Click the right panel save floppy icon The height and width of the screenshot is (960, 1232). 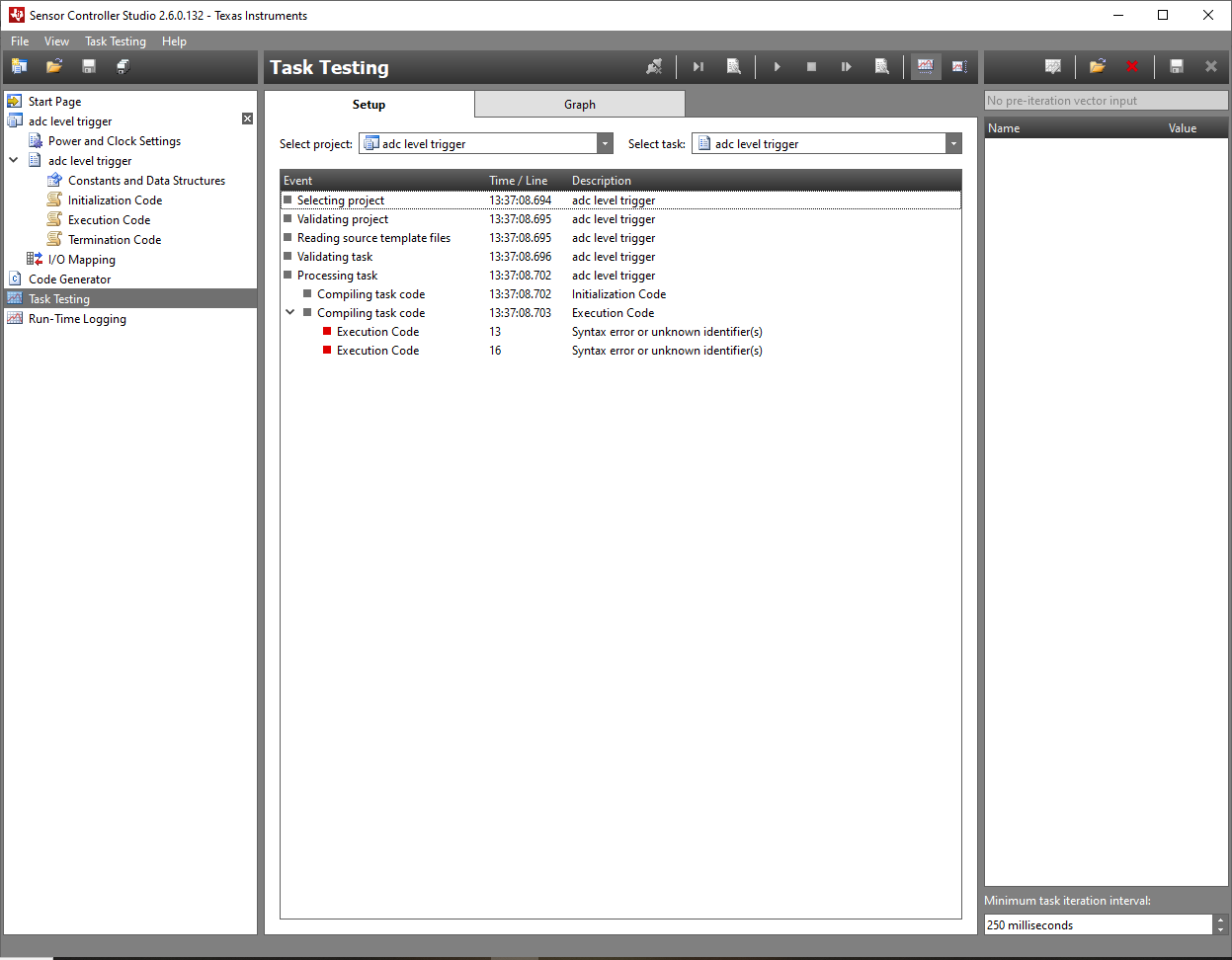[1177, 66]
